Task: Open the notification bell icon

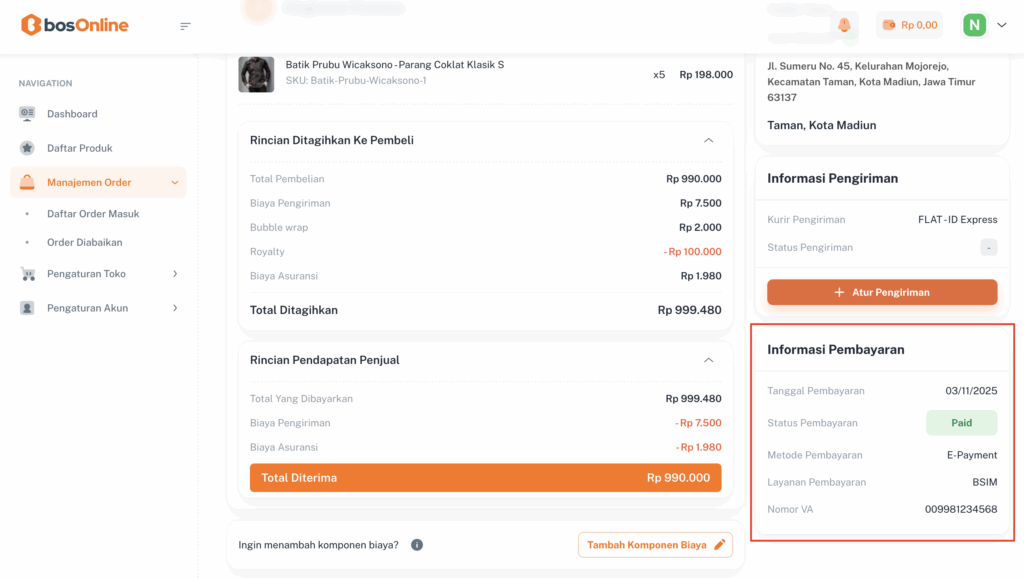Action: 845,25
